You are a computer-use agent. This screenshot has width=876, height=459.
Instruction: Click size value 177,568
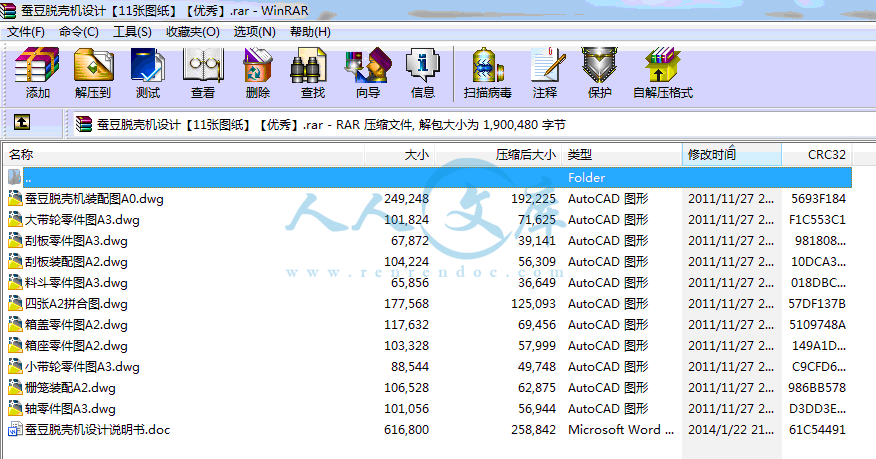406,304
